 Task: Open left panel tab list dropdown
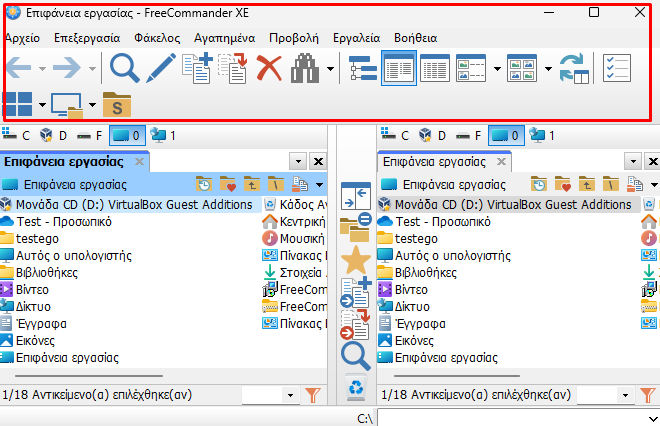(298, 161)
